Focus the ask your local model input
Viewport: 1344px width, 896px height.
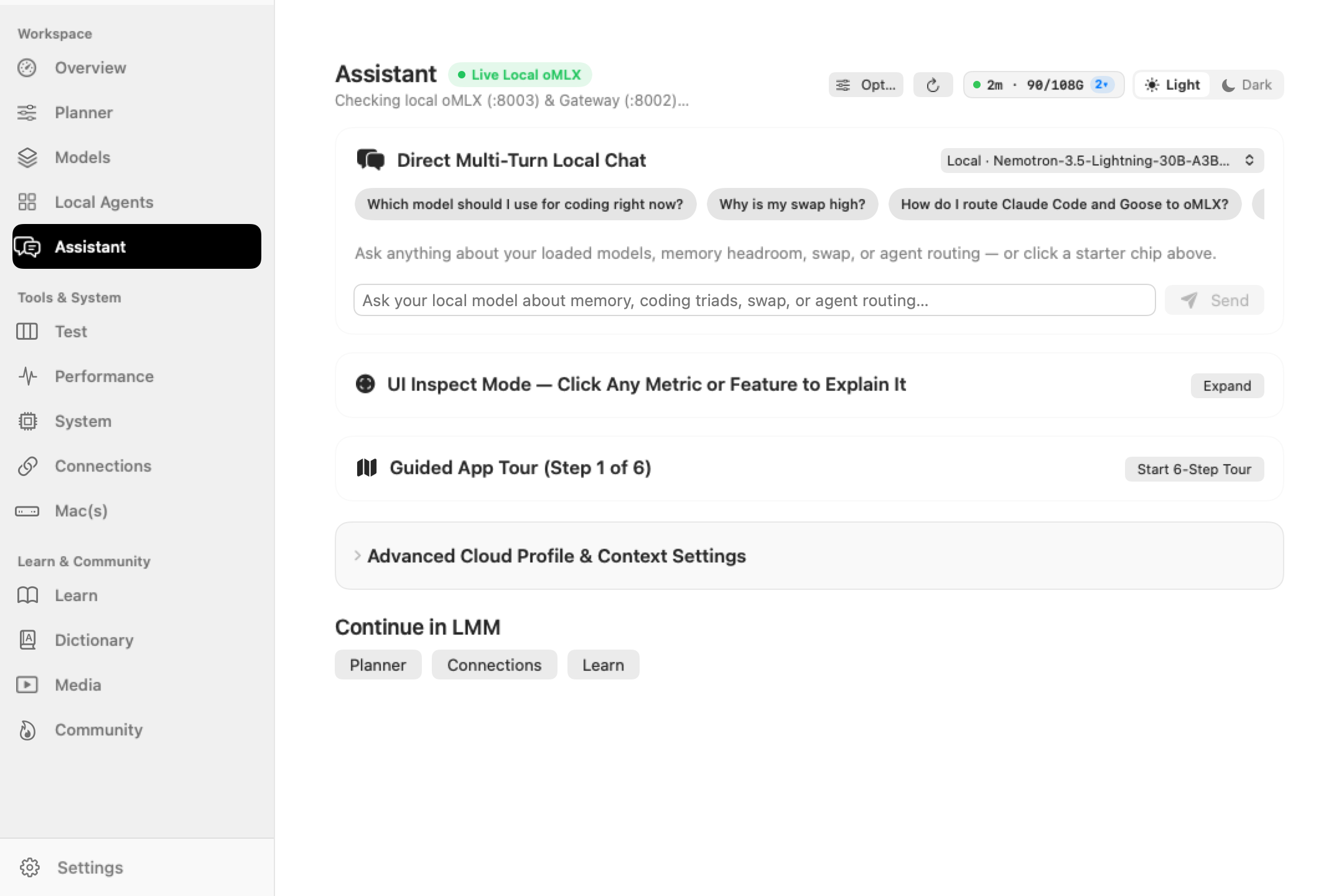(x=754, y=301)
